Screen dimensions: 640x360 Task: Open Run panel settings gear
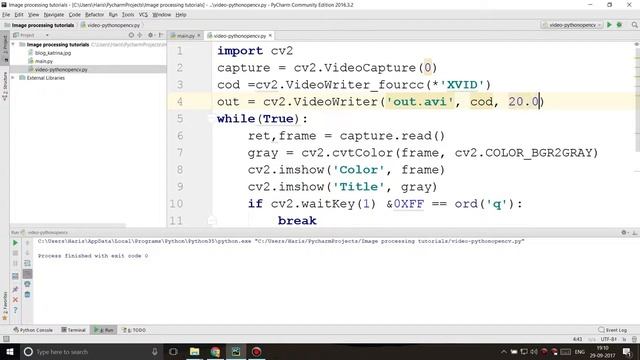[624, 233]
